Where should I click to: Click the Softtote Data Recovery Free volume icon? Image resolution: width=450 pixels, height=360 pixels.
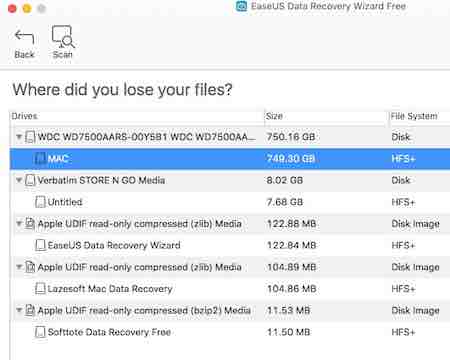(40, 332)
